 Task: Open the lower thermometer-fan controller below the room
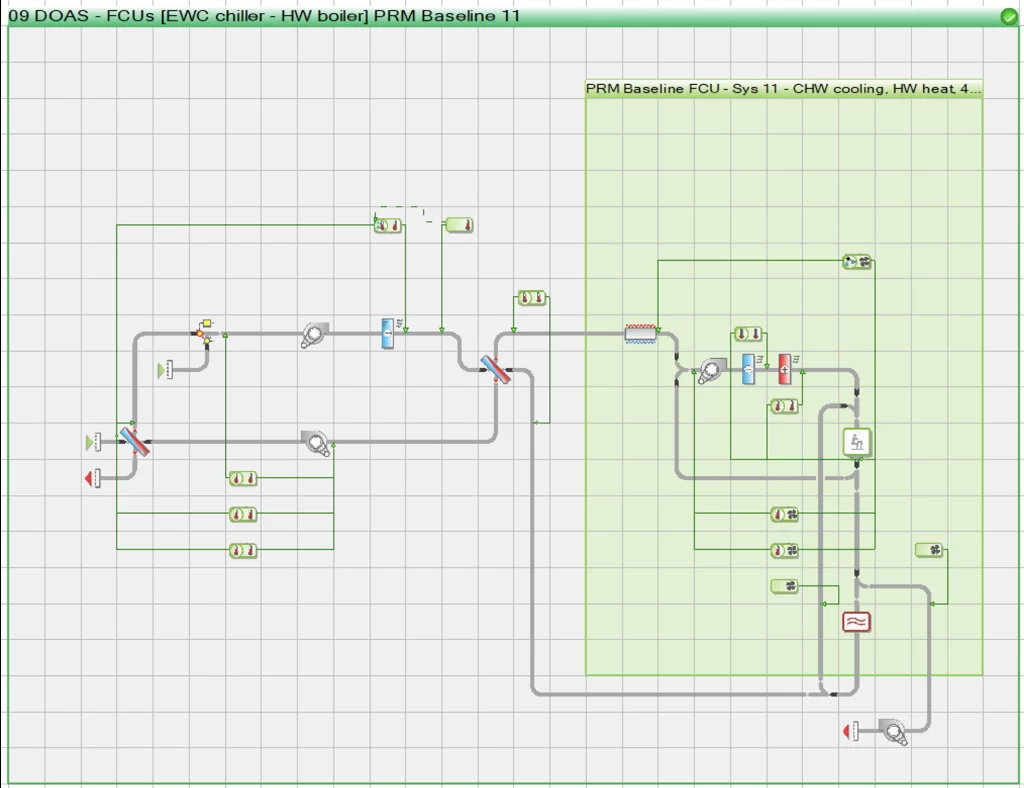[x=784, y=550]
